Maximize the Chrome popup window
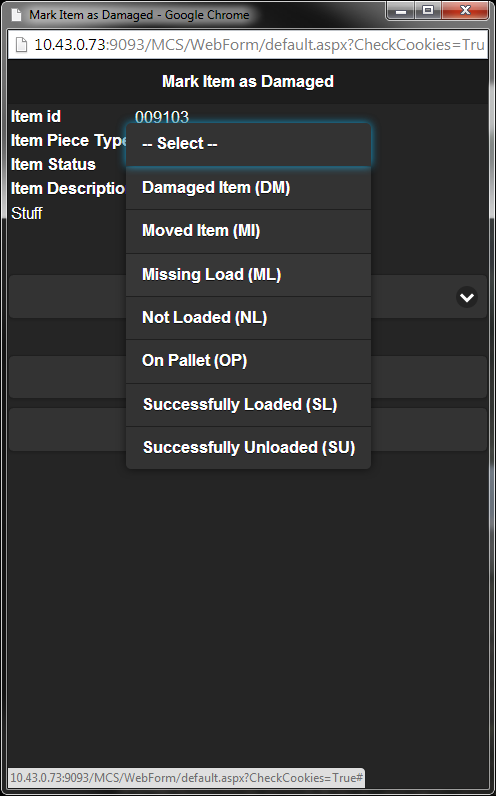 428,10
